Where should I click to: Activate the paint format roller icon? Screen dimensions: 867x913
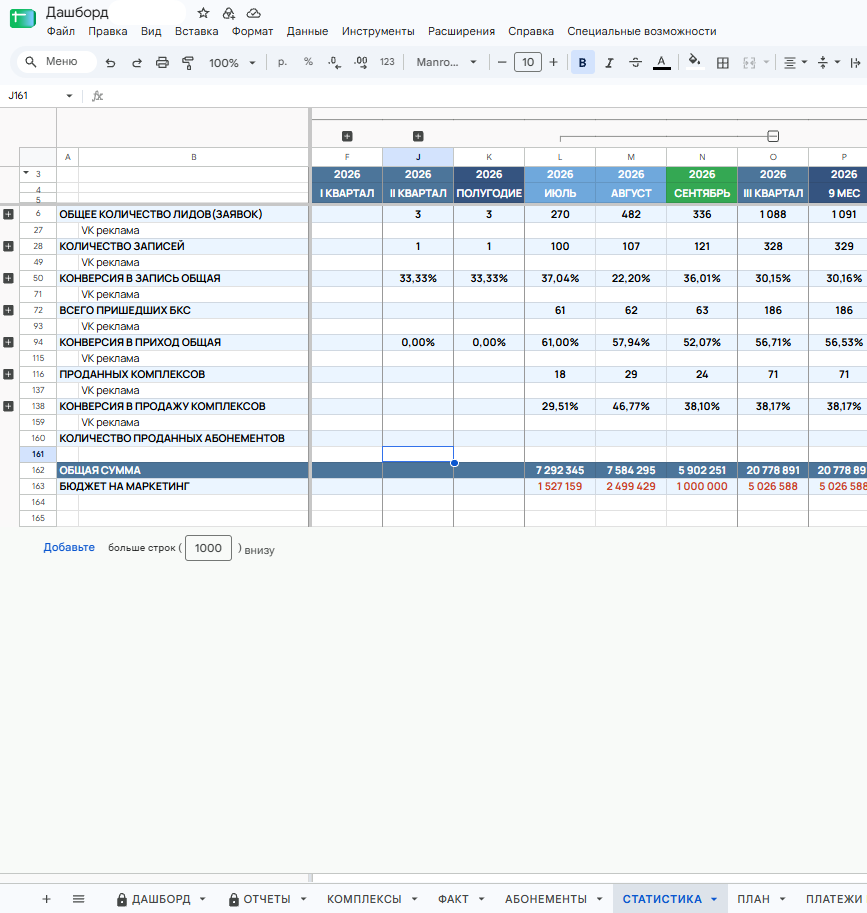[187, 63]
